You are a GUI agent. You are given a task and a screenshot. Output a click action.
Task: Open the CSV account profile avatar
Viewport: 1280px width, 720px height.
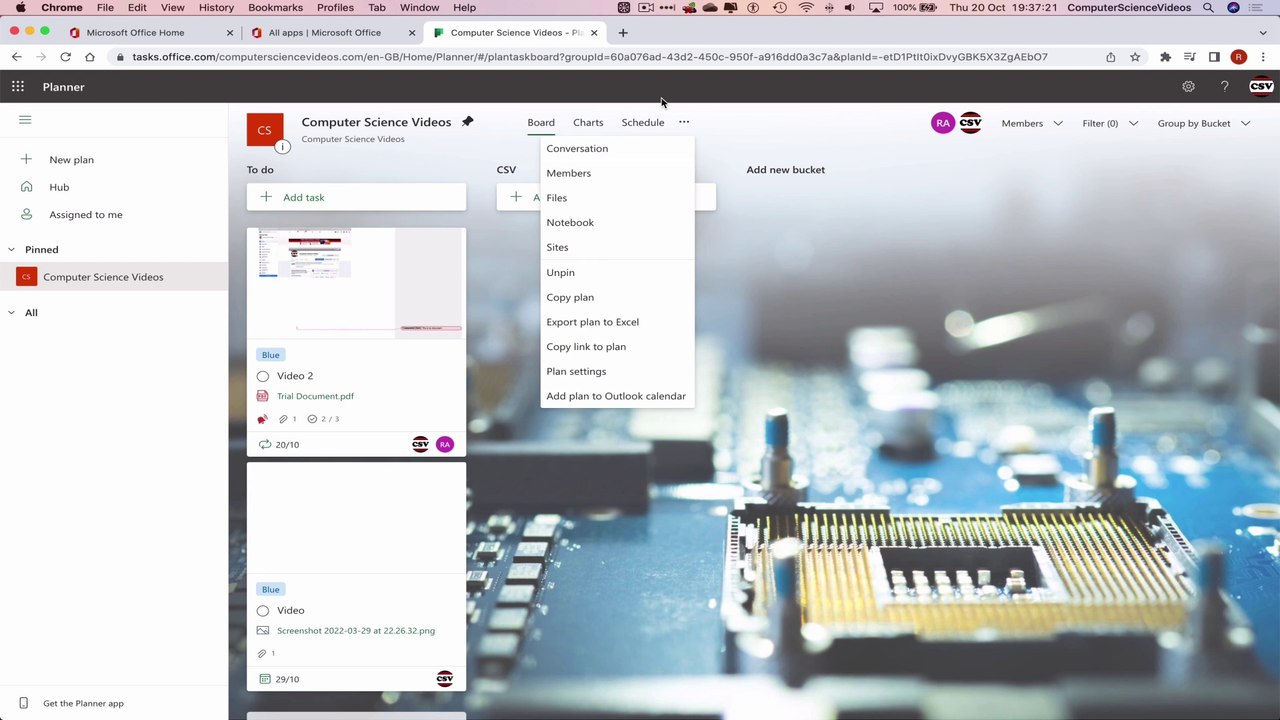point(1261,87)
